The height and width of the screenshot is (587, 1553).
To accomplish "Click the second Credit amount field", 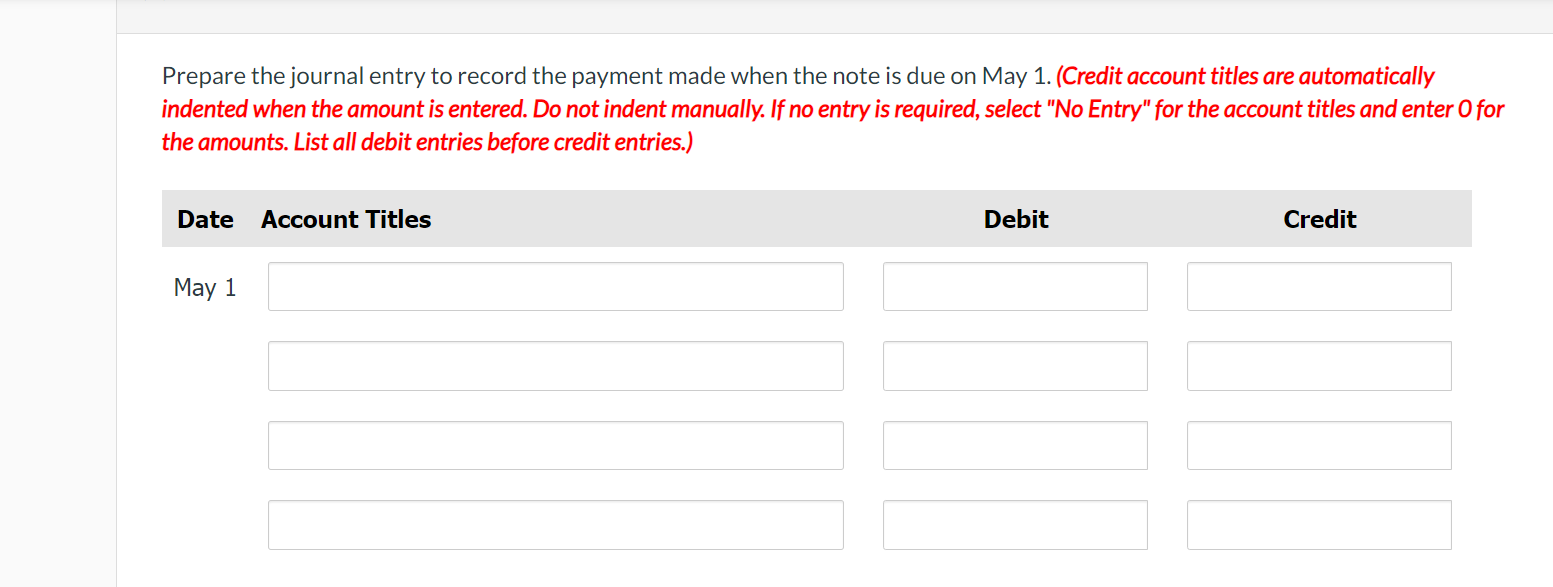I will coord(1318,366).
